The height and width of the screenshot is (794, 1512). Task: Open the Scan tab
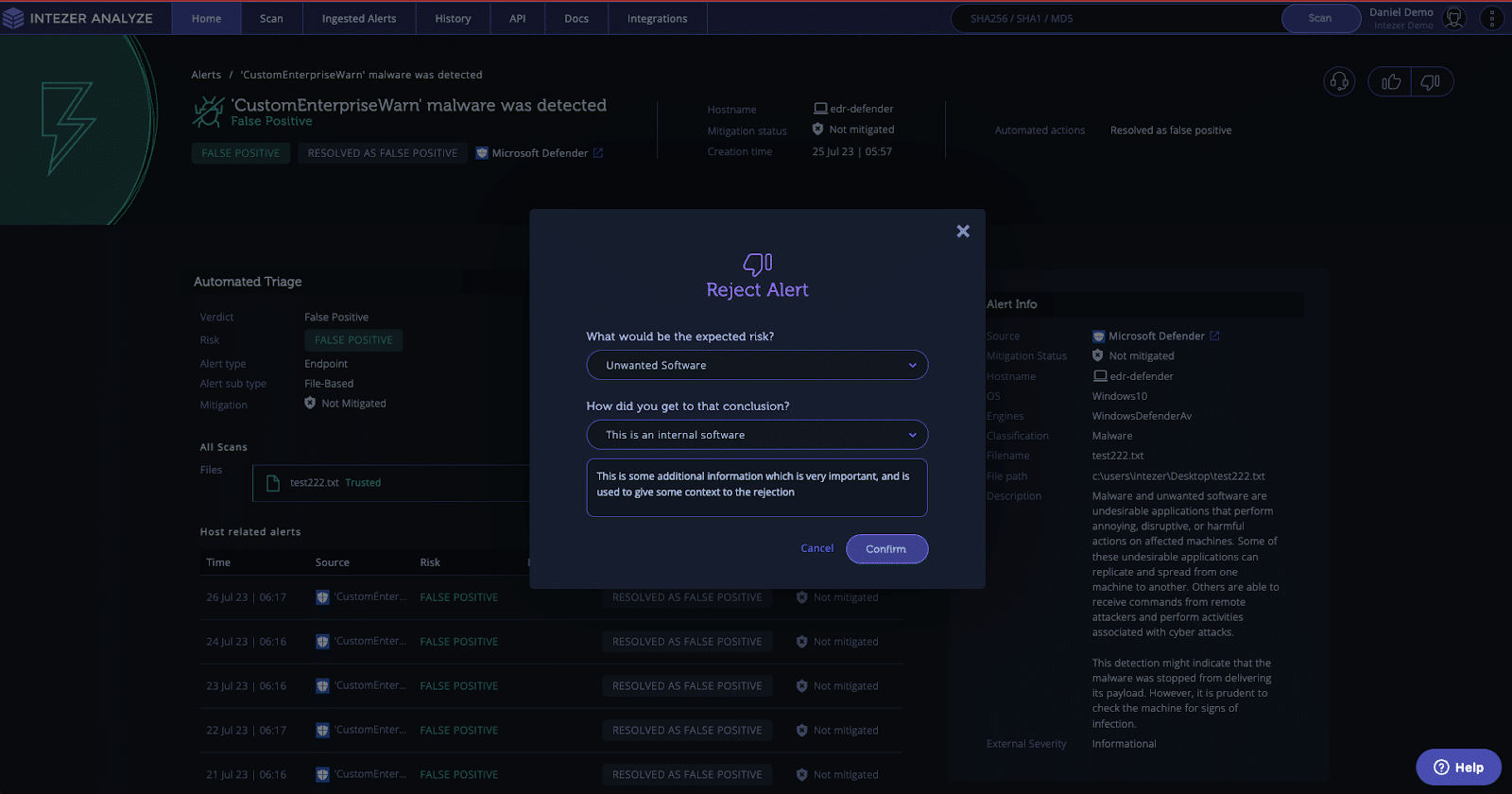click(271, 18)
